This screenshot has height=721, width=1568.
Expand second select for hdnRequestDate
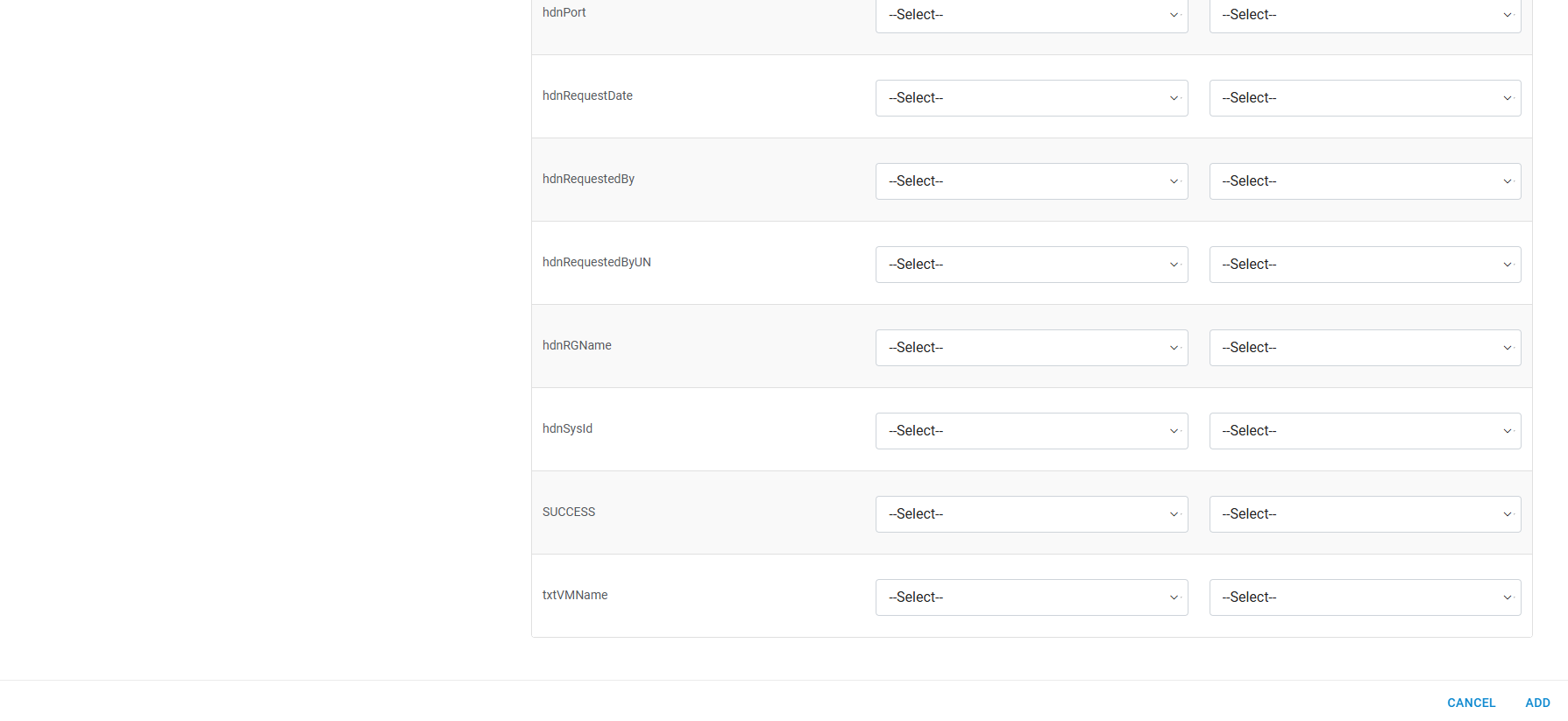pos(1365,98)
